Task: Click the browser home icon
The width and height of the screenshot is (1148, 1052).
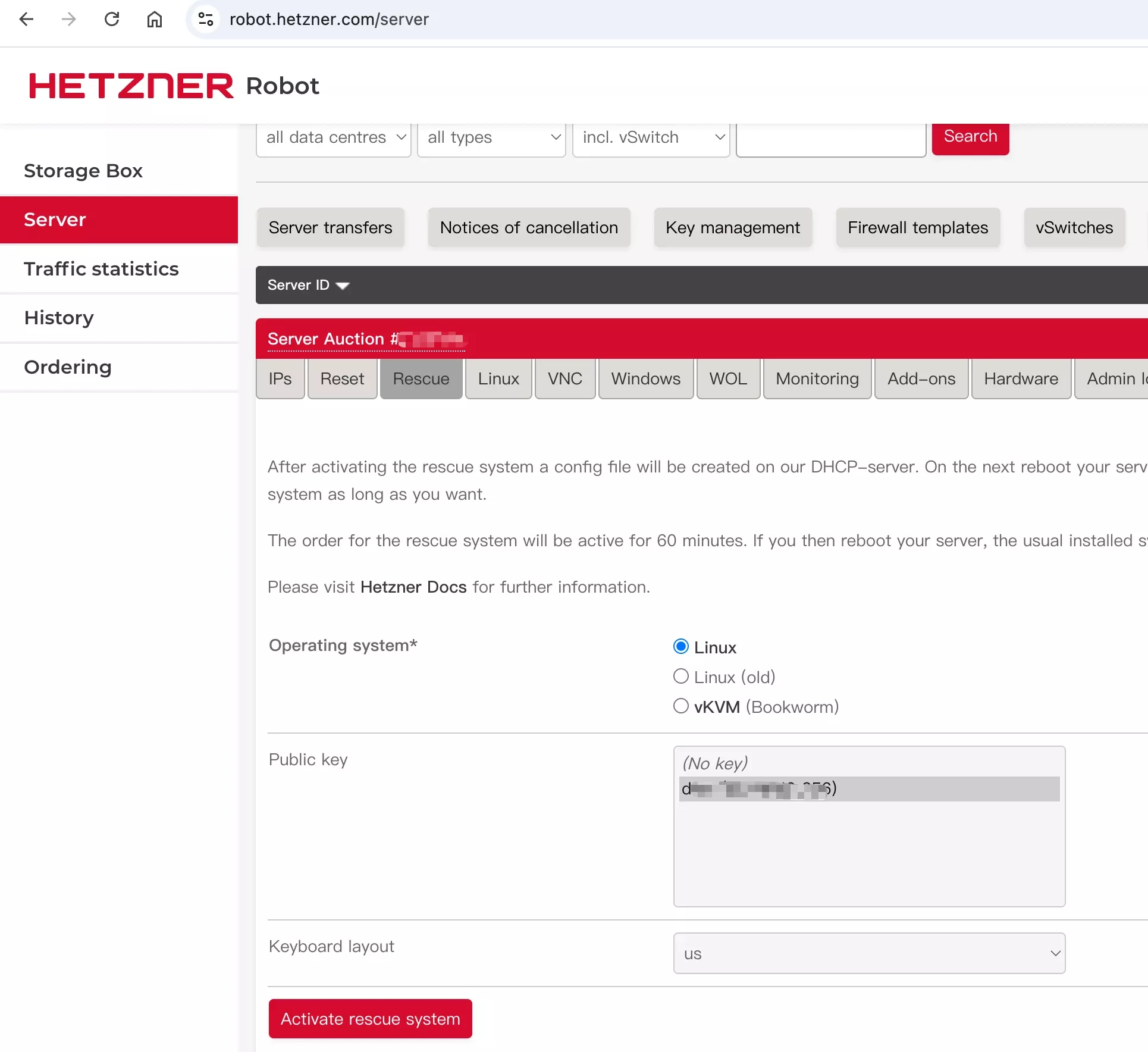Action: coord(155,19)
